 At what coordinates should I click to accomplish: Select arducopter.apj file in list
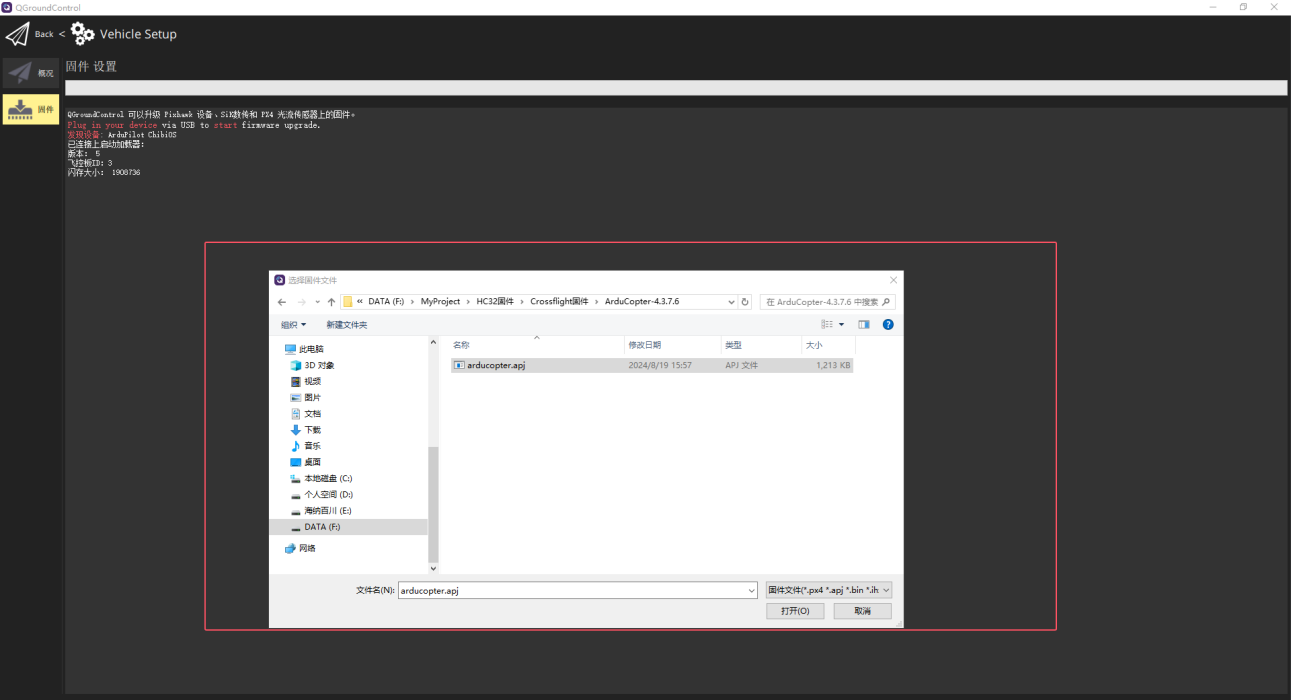click(x=496, y=366)
